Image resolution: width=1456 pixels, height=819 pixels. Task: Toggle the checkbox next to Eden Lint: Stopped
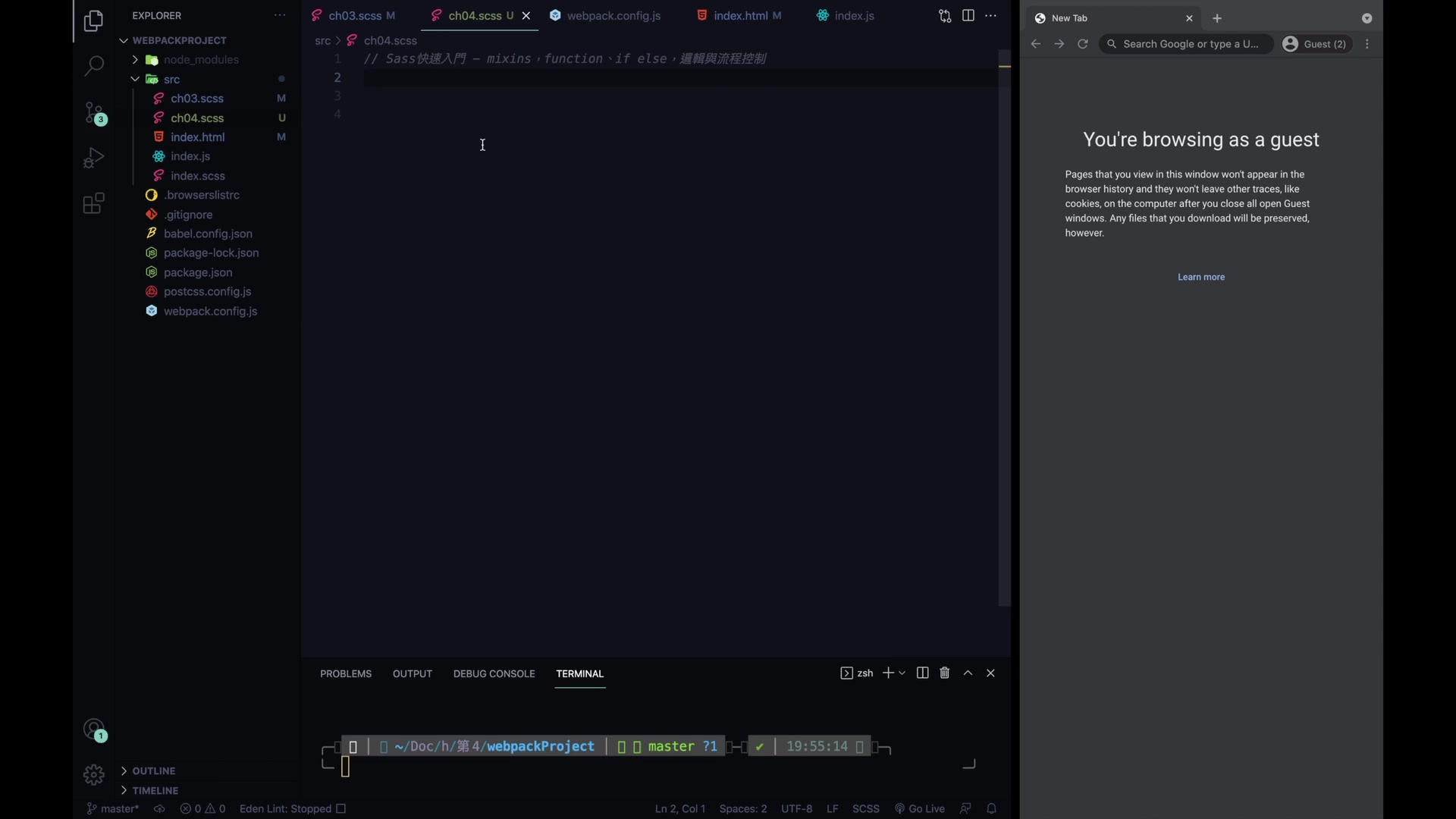[340, 808]
